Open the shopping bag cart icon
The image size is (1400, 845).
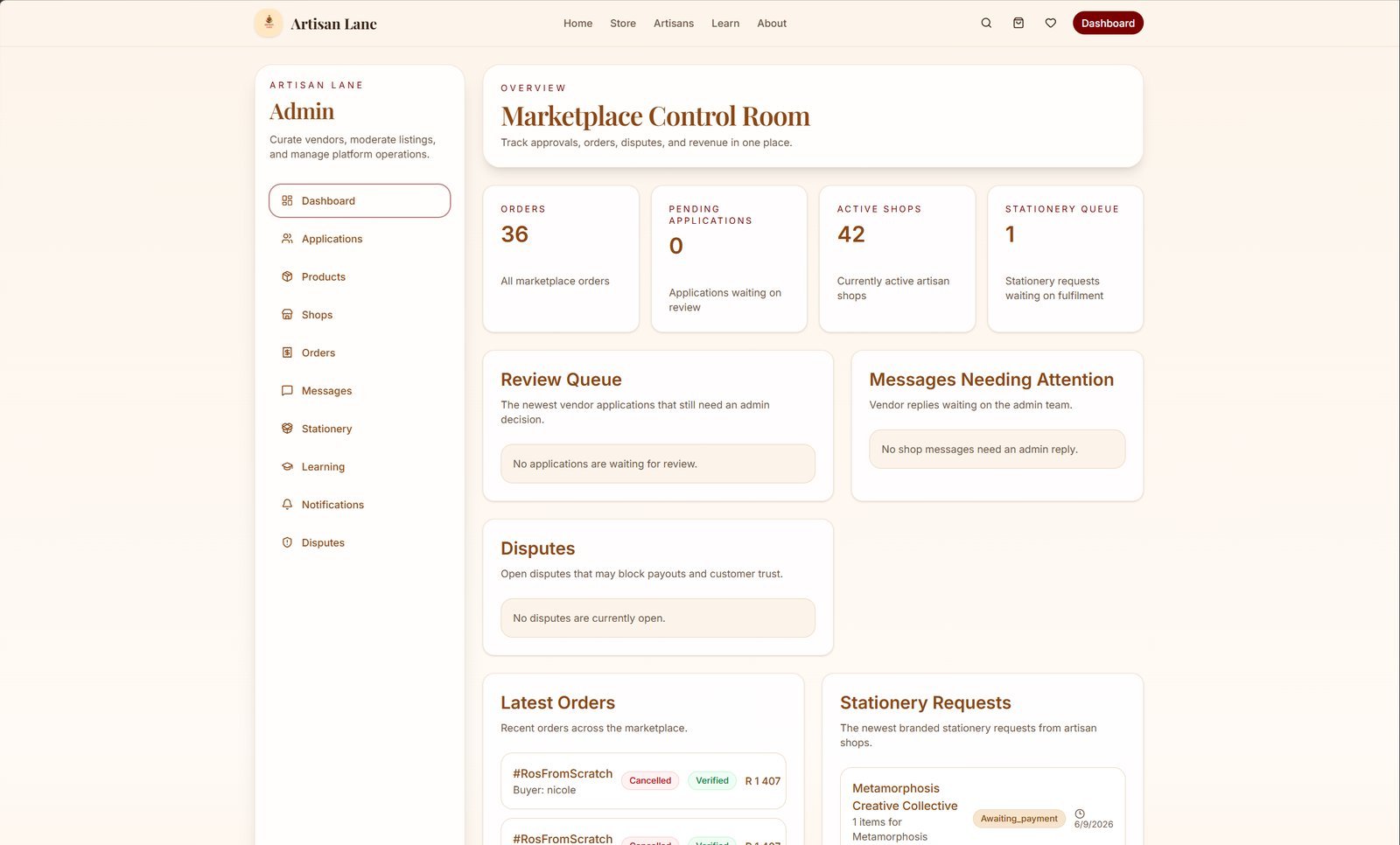[x=1018, y=24]
